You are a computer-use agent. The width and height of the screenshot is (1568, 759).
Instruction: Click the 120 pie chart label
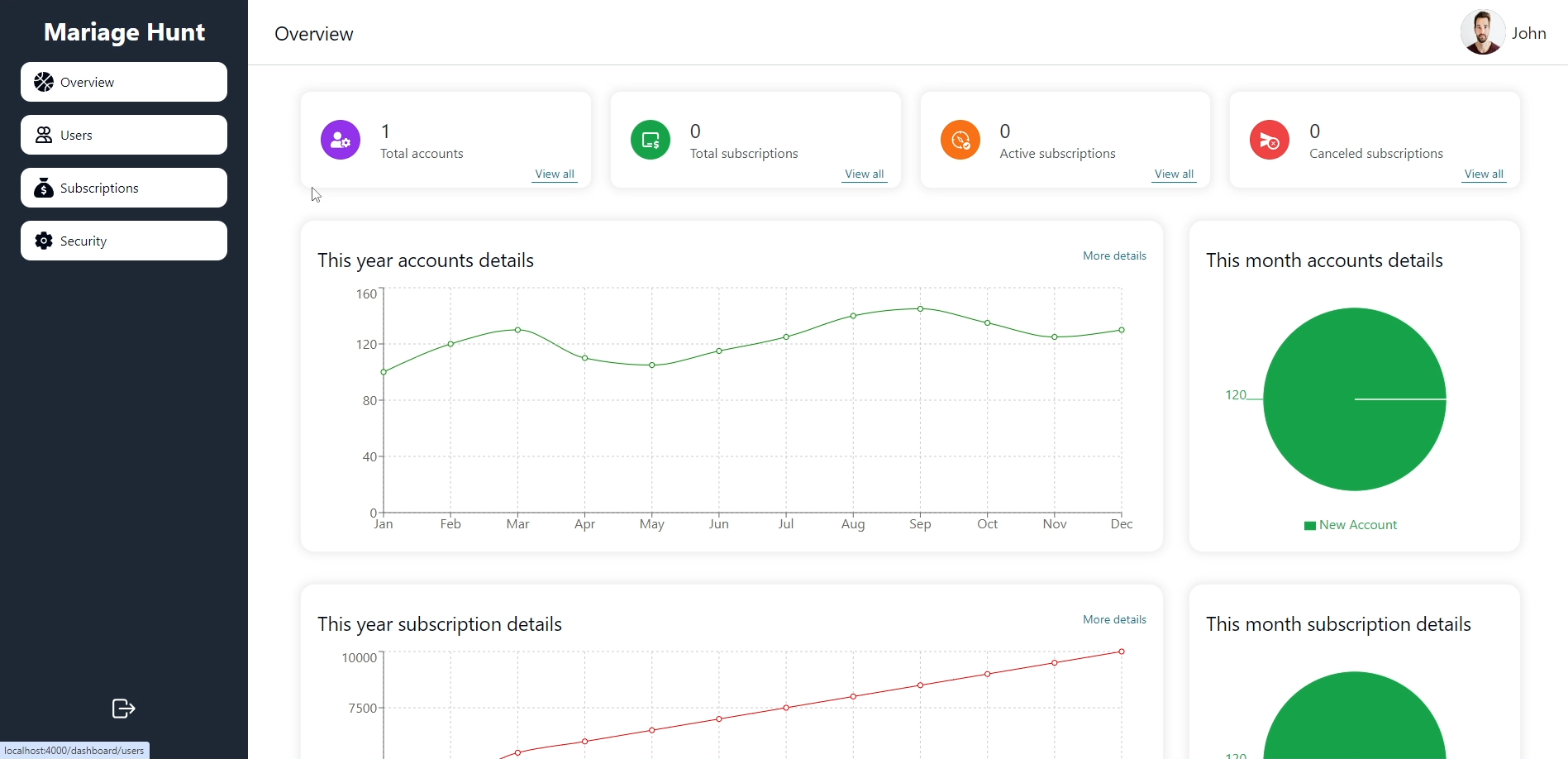coord(1236,395)
